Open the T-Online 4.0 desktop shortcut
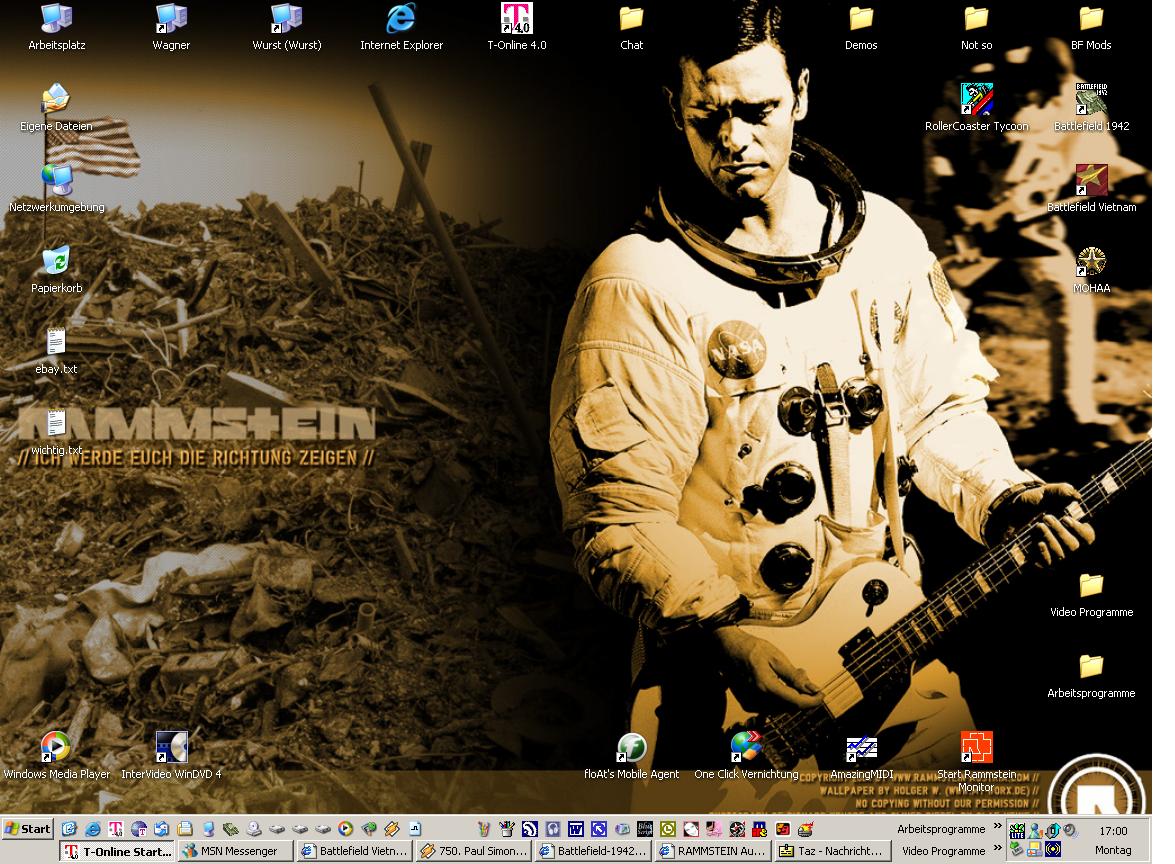This screenshot has width=1175, height=864. coord(516,27)
